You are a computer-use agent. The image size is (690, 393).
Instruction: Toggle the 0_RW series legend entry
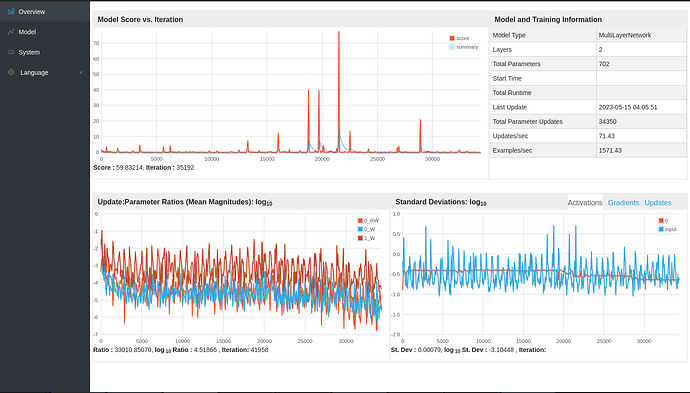[x=368, y=220]
